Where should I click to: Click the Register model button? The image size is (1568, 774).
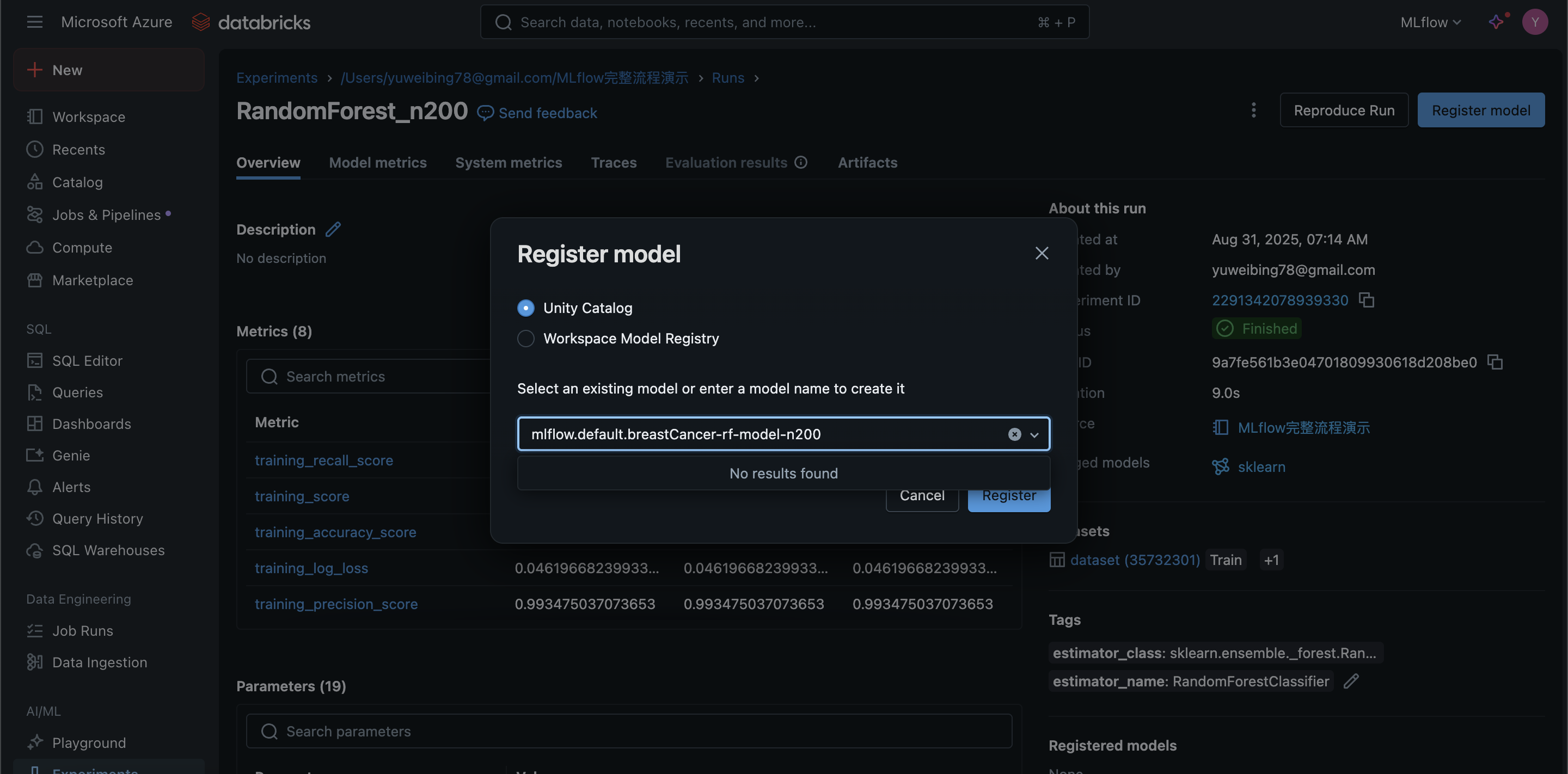pyautogui.click(x=1481, y=110)
